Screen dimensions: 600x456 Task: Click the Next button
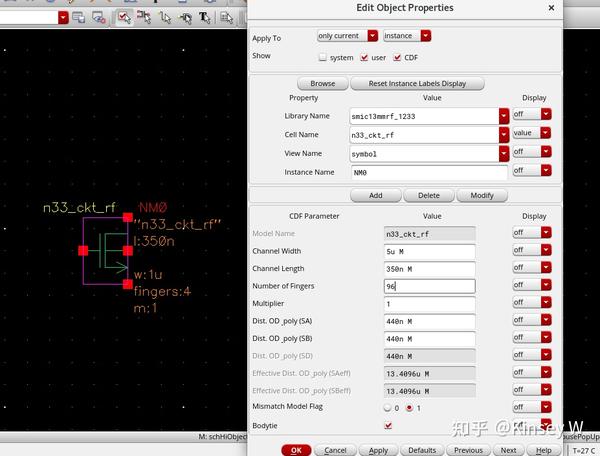(x=509, y=450)
